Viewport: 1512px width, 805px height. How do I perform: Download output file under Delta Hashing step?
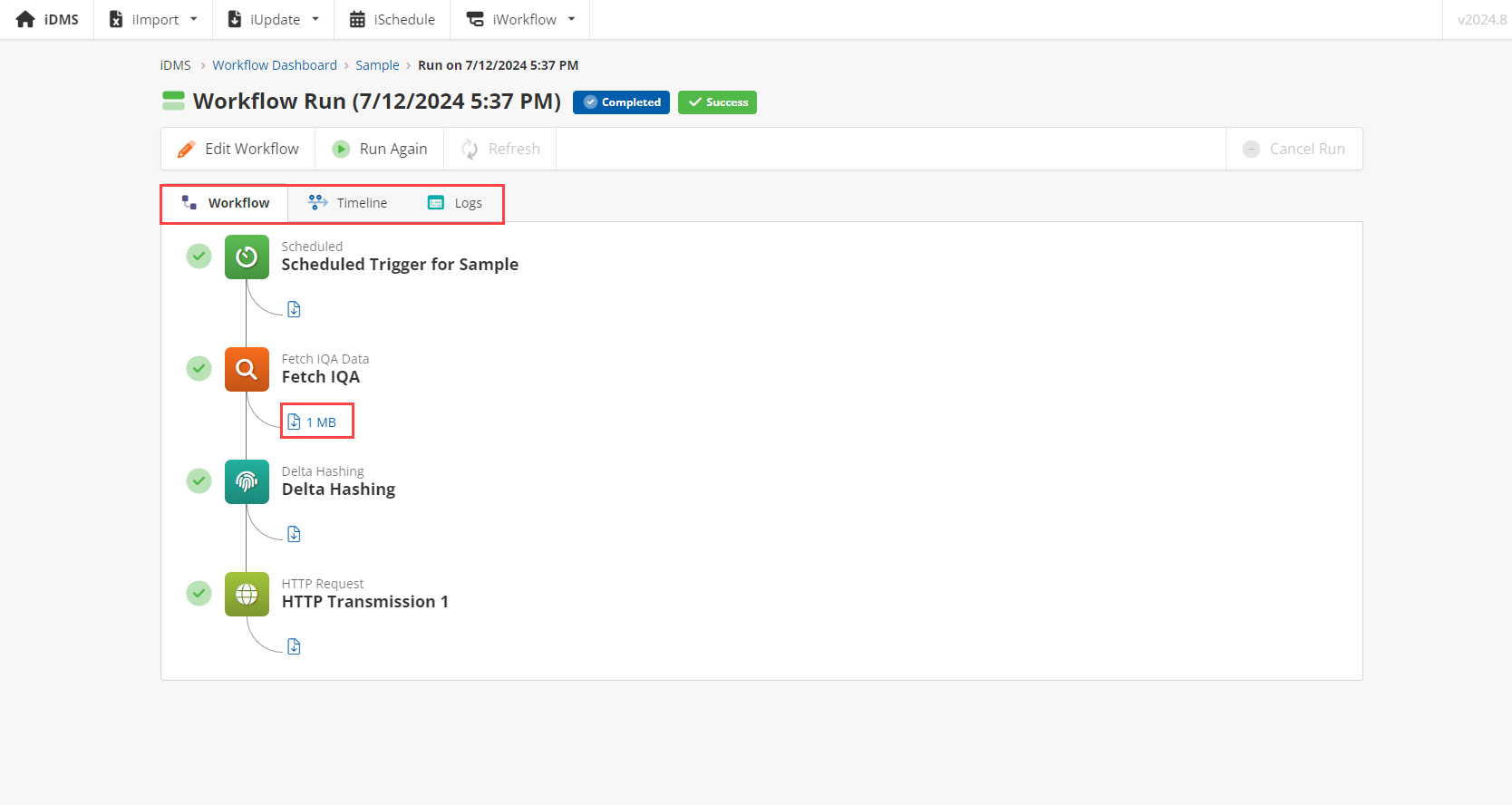(294, 534)
